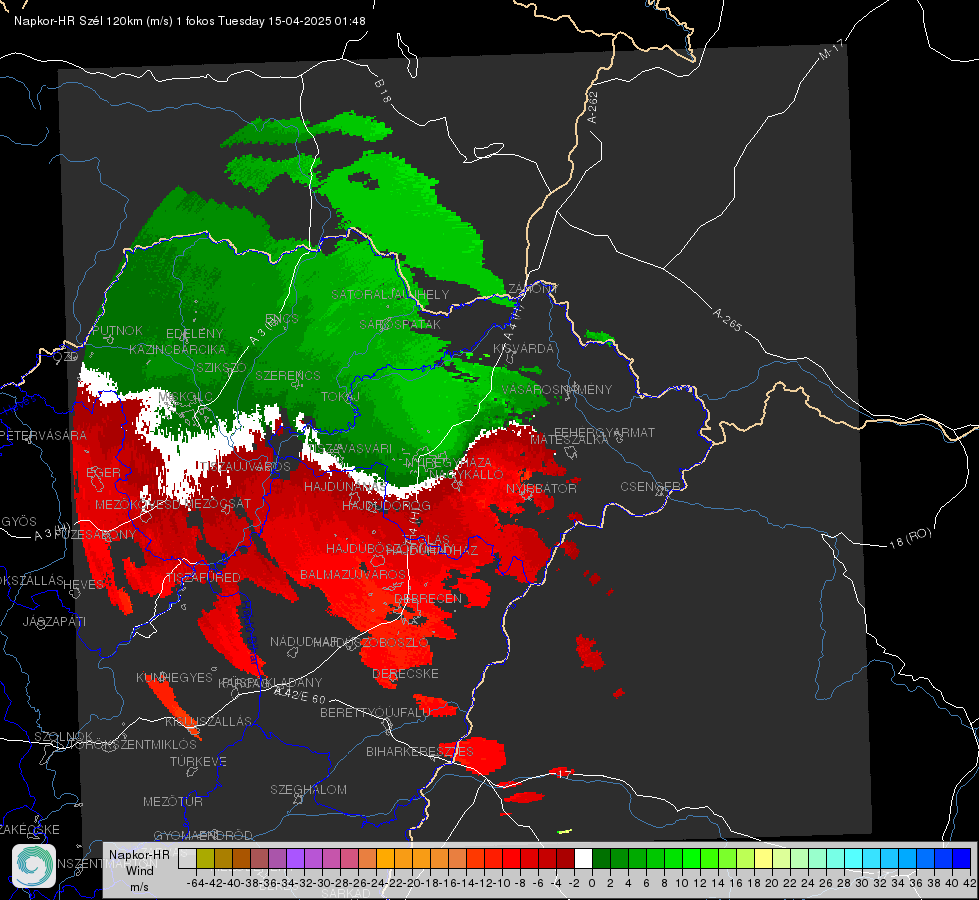Click the BERETTYÓÚJFALU town label
979x900 pixels.
coord(375,712)
